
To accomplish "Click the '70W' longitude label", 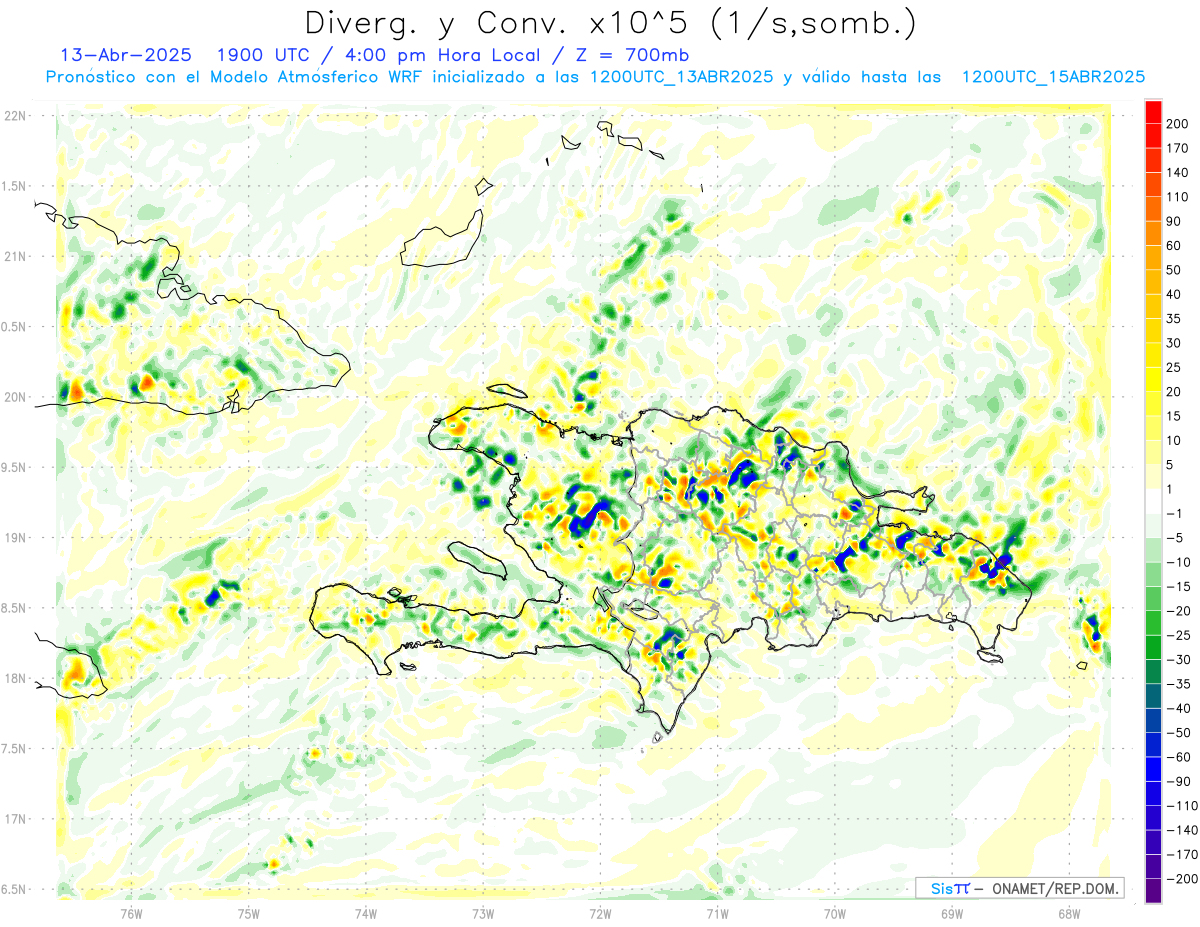I will point(835,913).
